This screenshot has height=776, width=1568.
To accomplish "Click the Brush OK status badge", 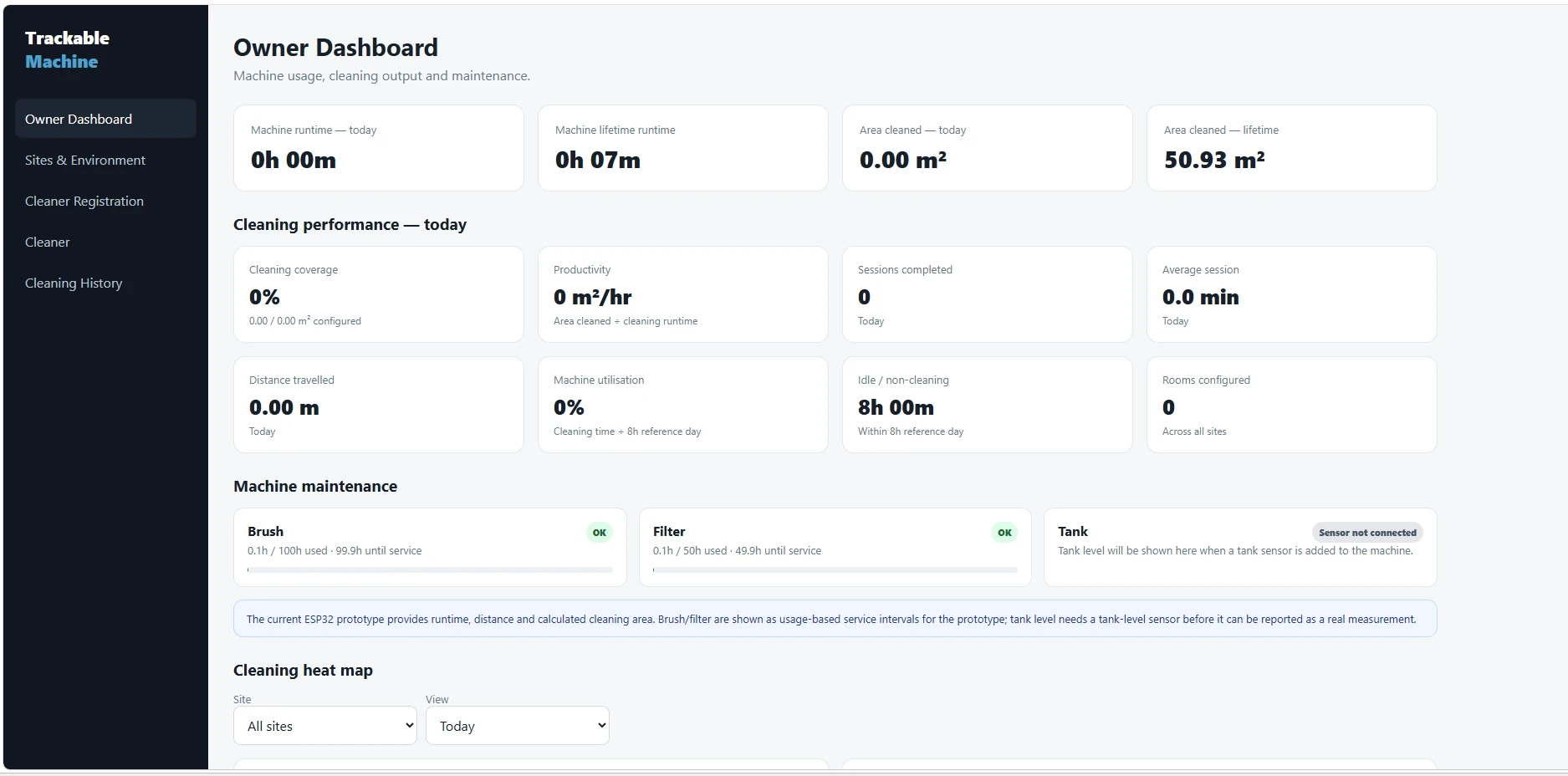I will [600, 533].
